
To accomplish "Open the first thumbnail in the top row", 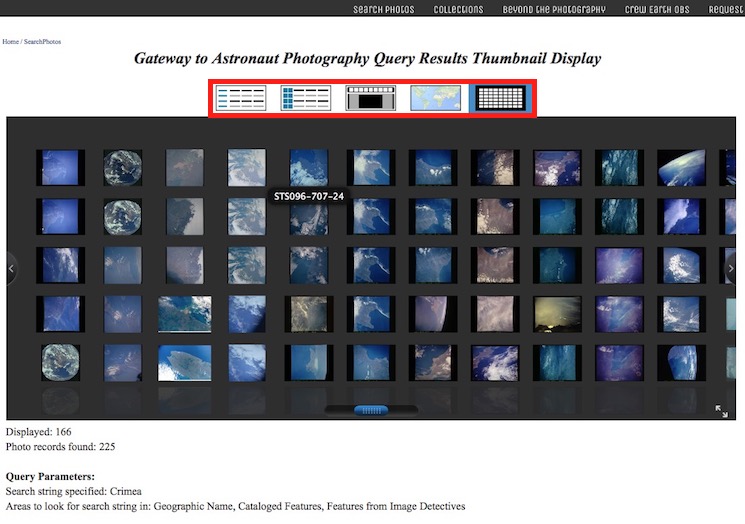I will pos(60,167).
